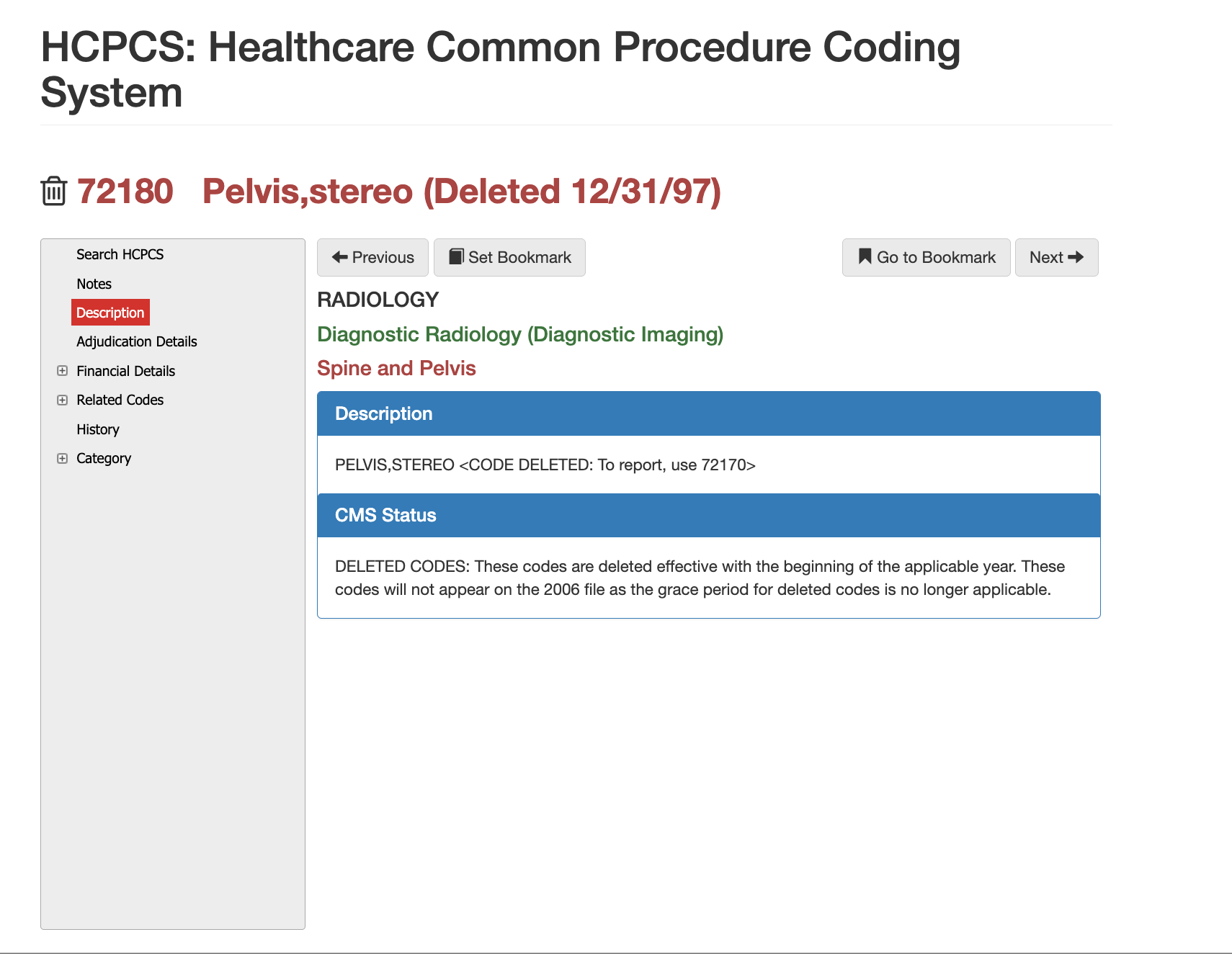The image size is (1232, 968).
Task: Expand the Financial Details tree node
Action: point(63,371)
